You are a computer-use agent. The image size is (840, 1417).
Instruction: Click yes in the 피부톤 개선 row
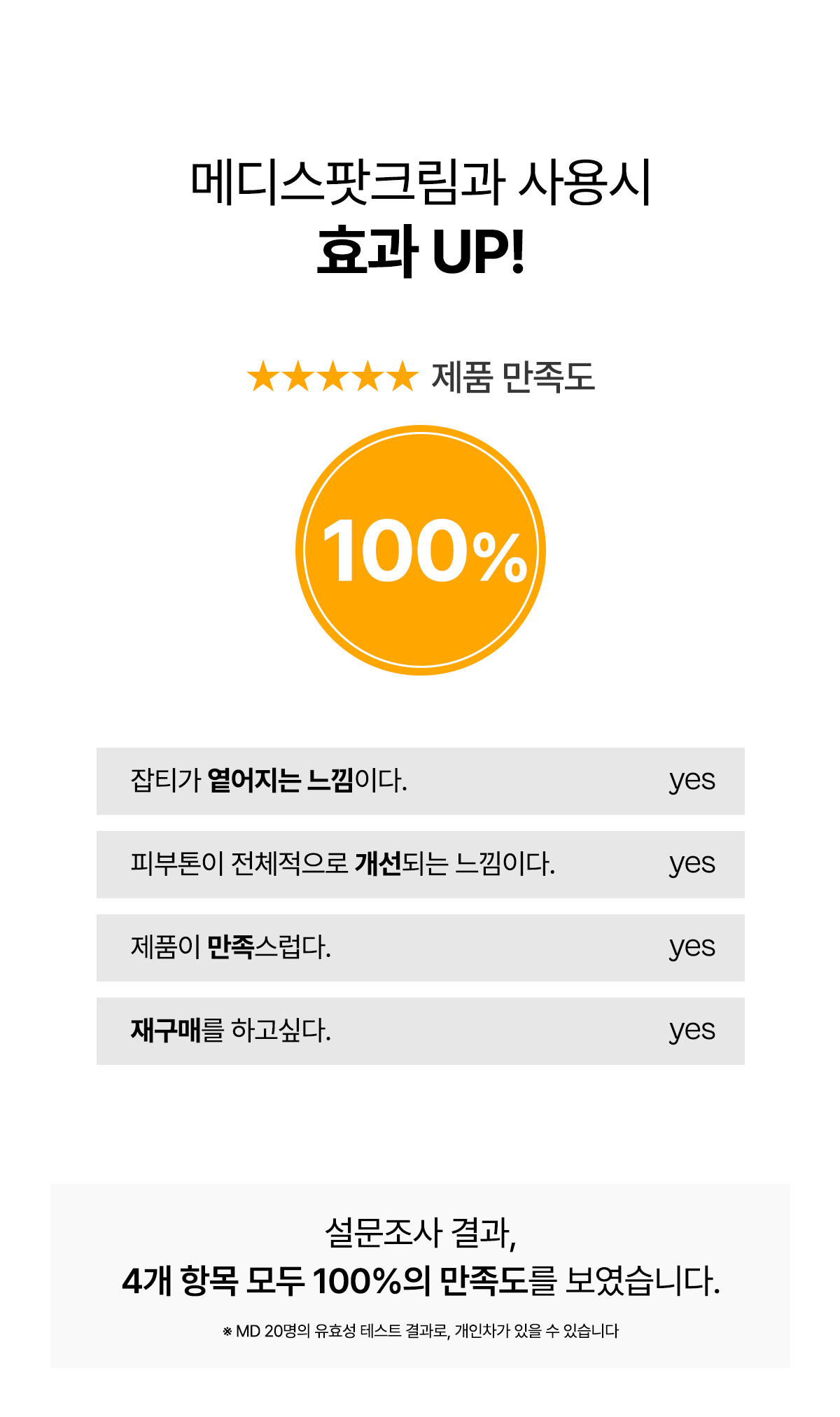(692, 864)
